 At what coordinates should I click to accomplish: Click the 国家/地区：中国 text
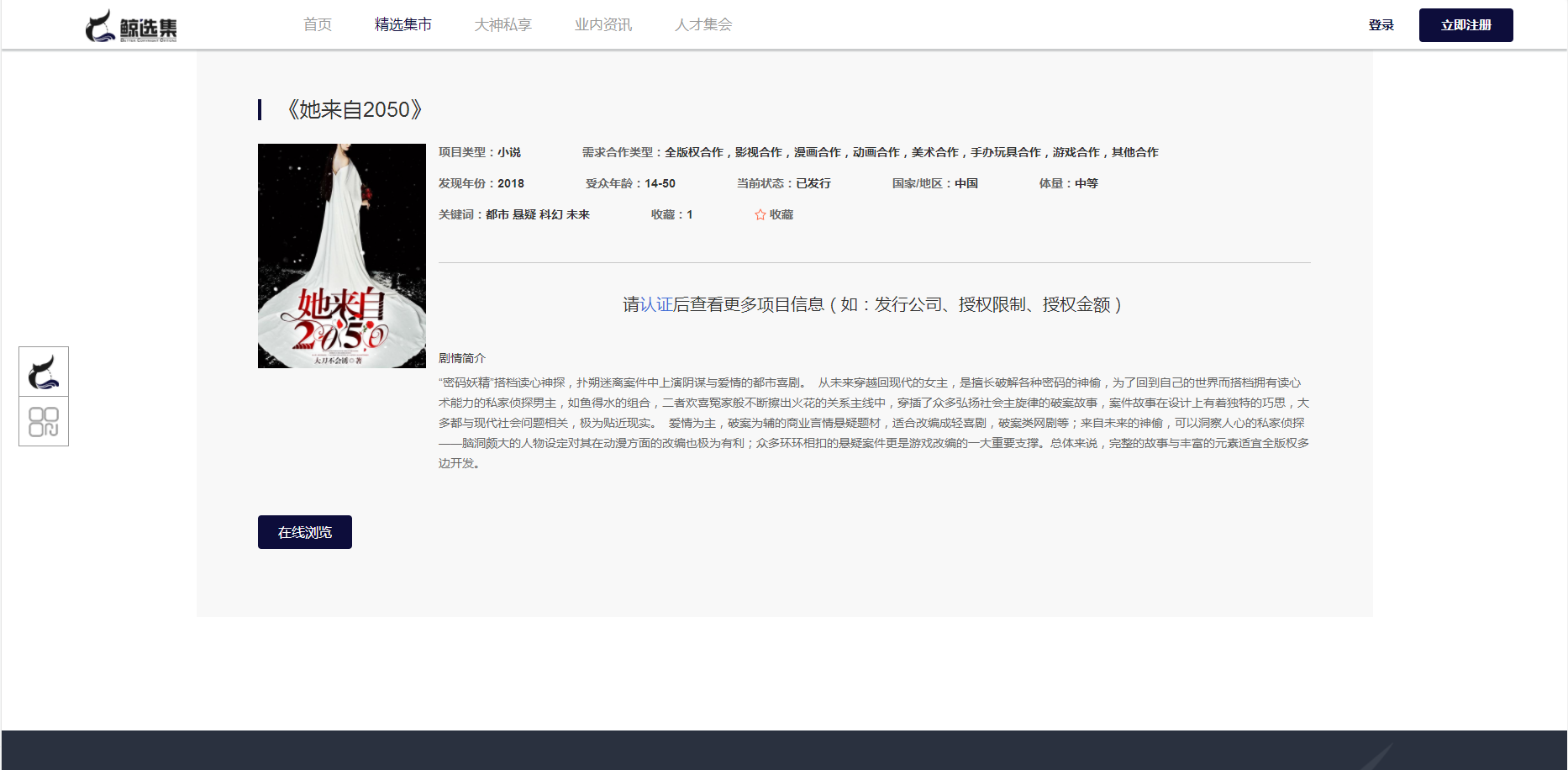point(935,183)
